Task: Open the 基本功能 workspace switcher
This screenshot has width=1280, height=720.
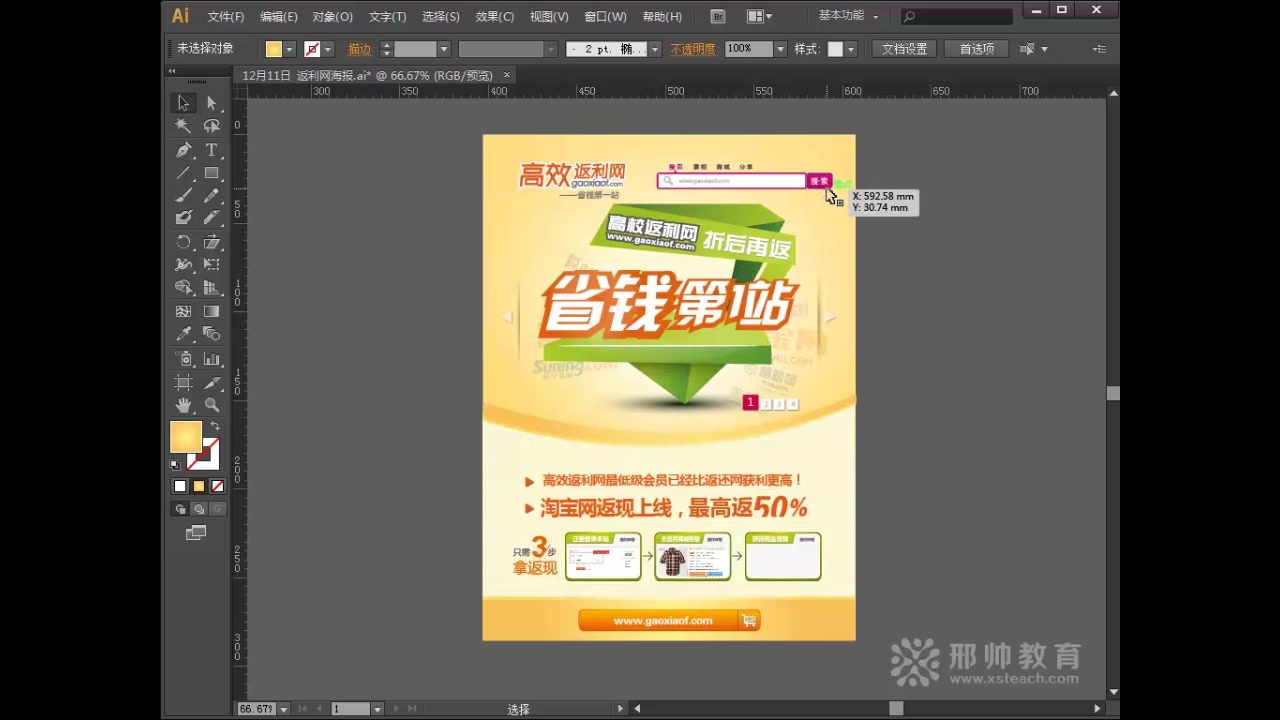Action: click(848, 16)
